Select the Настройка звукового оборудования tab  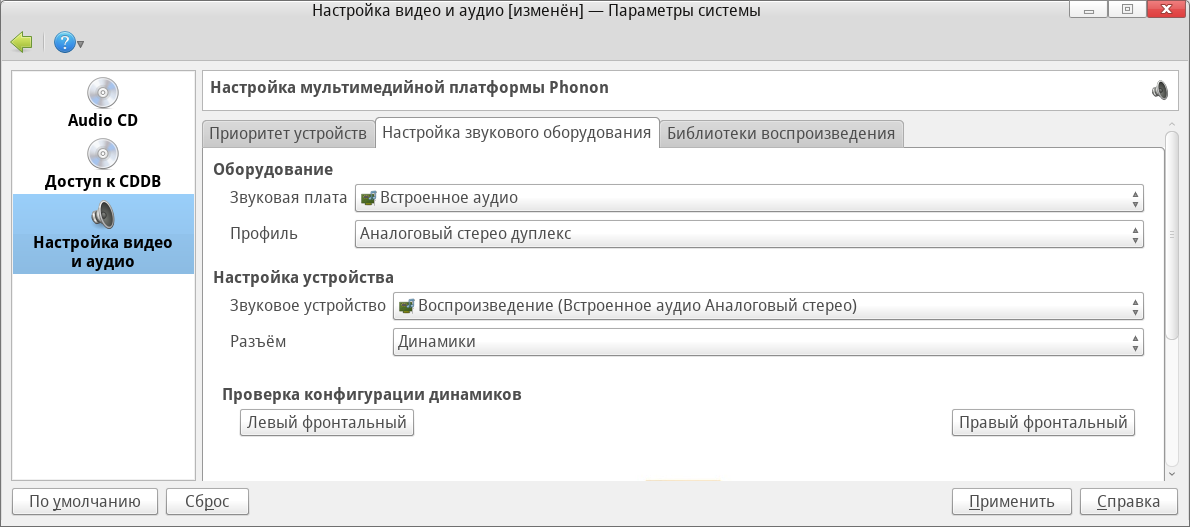coord(517,133)
